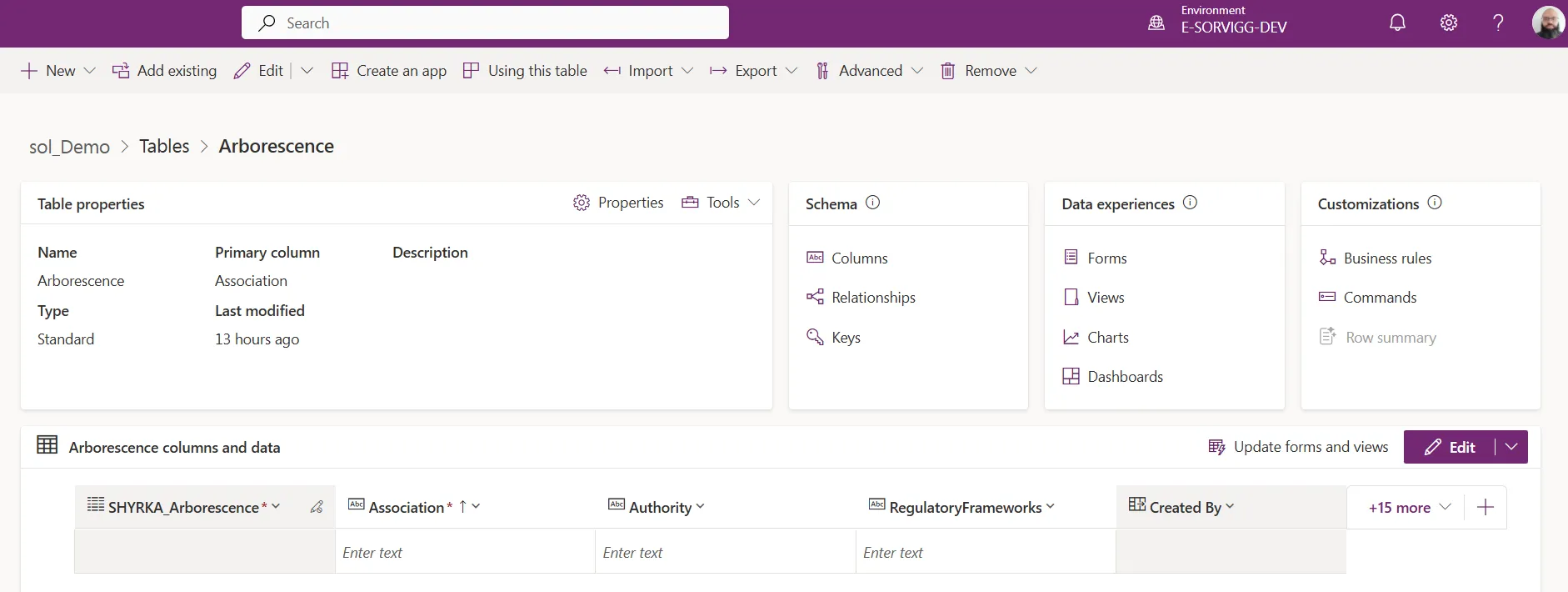1568x592 pixels.
Task: Expand the +15 more columns dropdown
Action: tap(1410, 507)
